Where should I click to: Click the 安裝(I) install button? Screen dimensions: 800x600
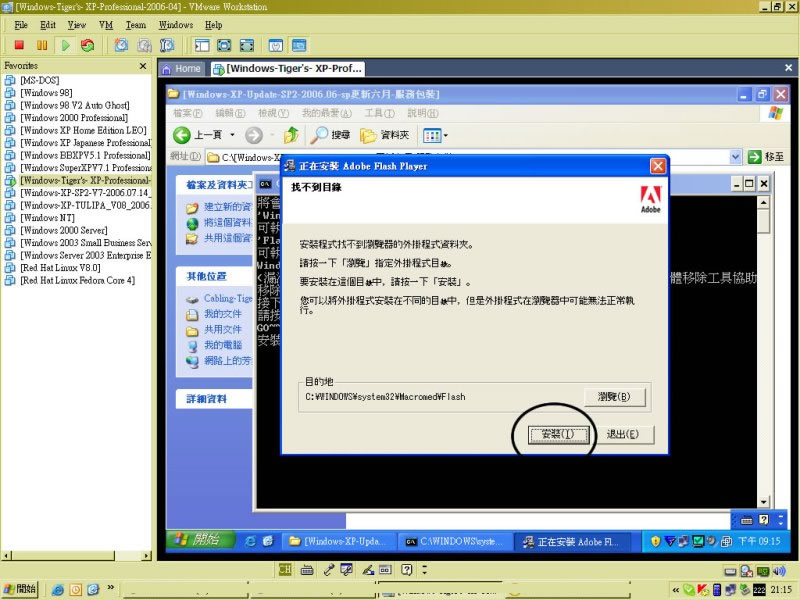(558, 434)
